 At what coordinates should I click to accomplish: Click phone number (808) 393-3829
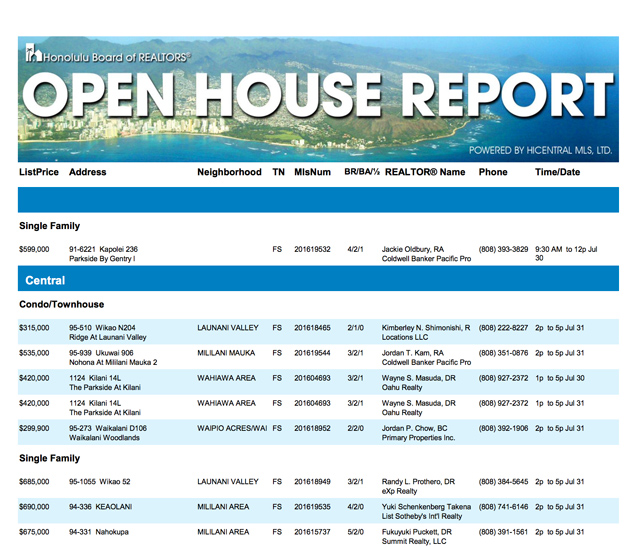click(x=503, y=249)
